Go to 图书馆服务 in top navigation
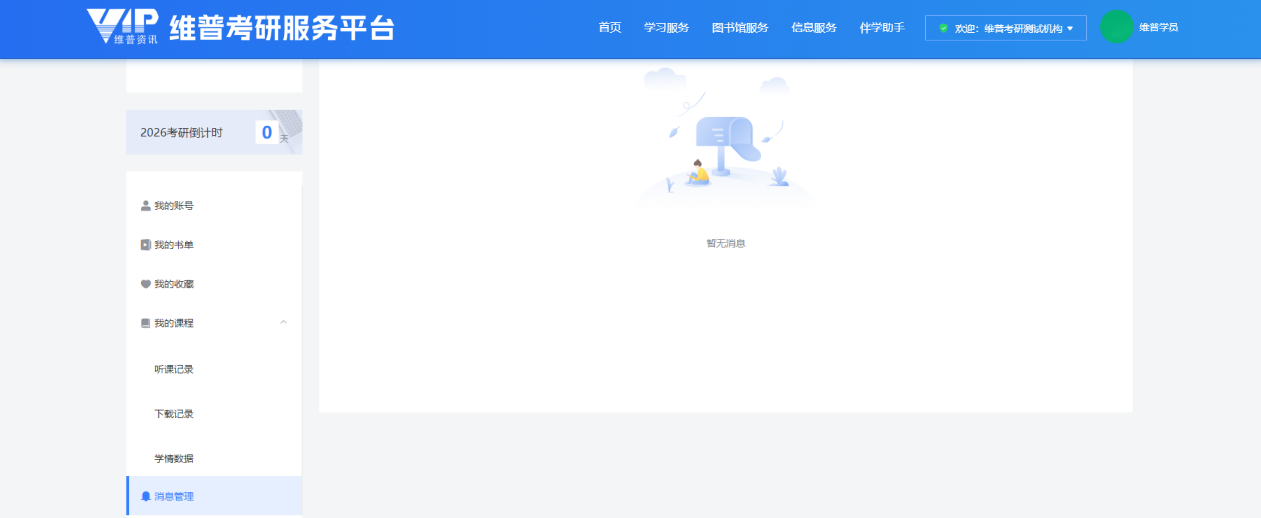The width and height of the screenshot is (1261, 518). click(740, 28)
